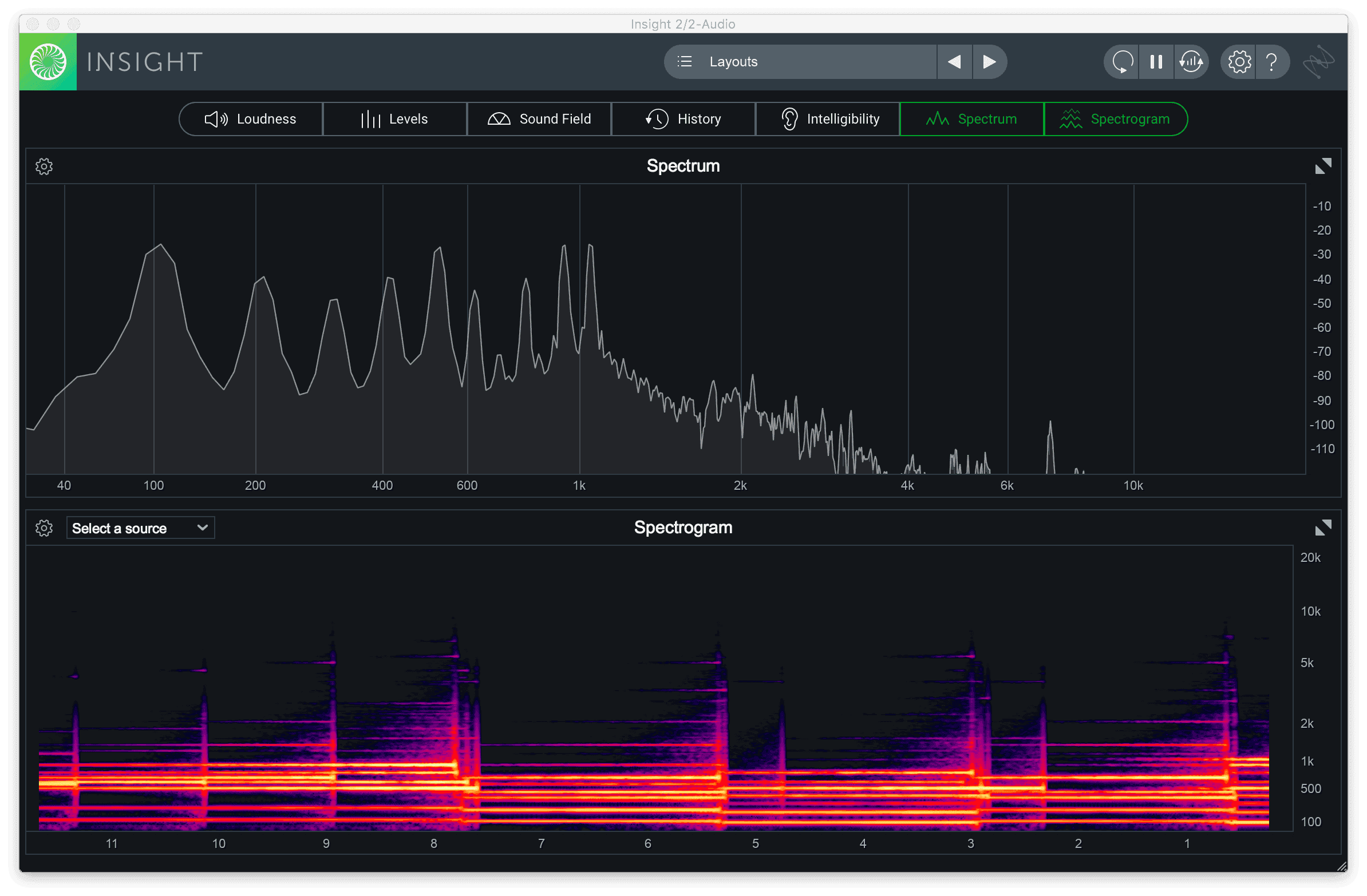Pause metering with the pause button
The height and width of the screenshot is (896, 1367).
pos(1156,61)
